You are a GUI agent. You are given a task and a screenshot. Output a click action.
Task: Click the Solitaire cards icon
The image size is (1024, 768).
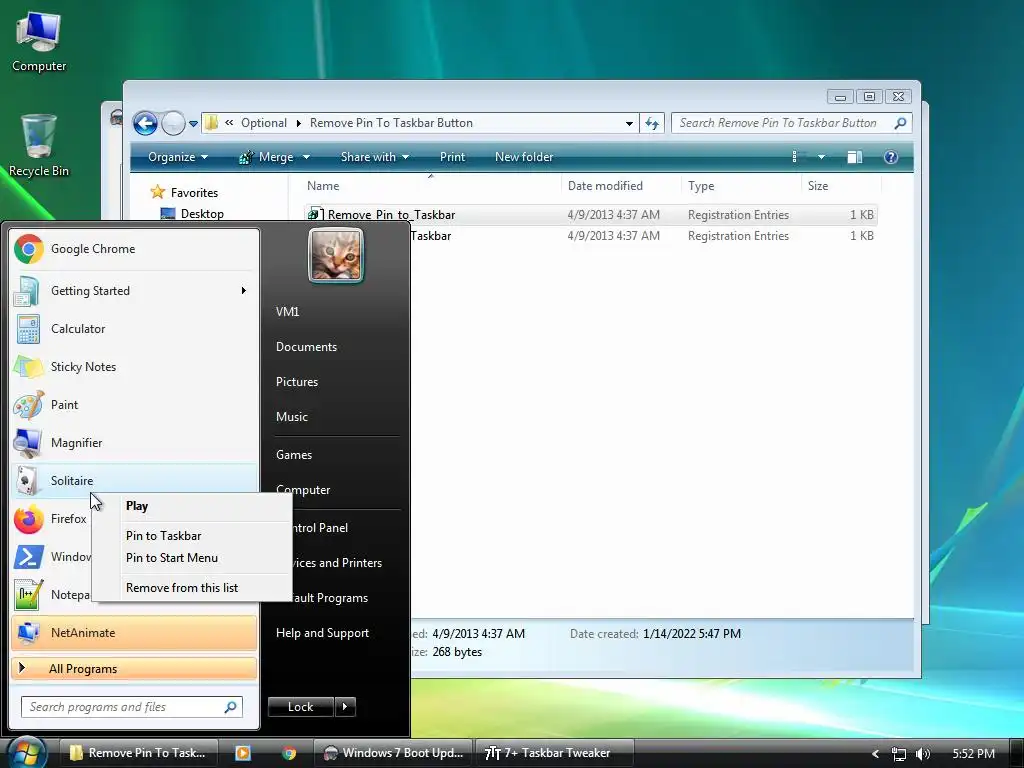point(28,481)
